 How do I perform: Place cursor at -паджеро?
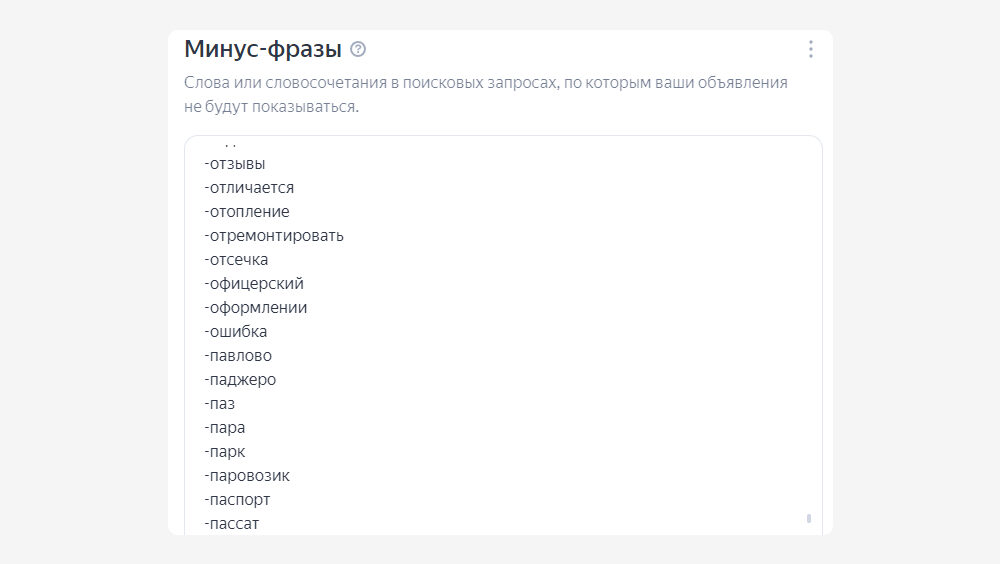click(240, 380)
